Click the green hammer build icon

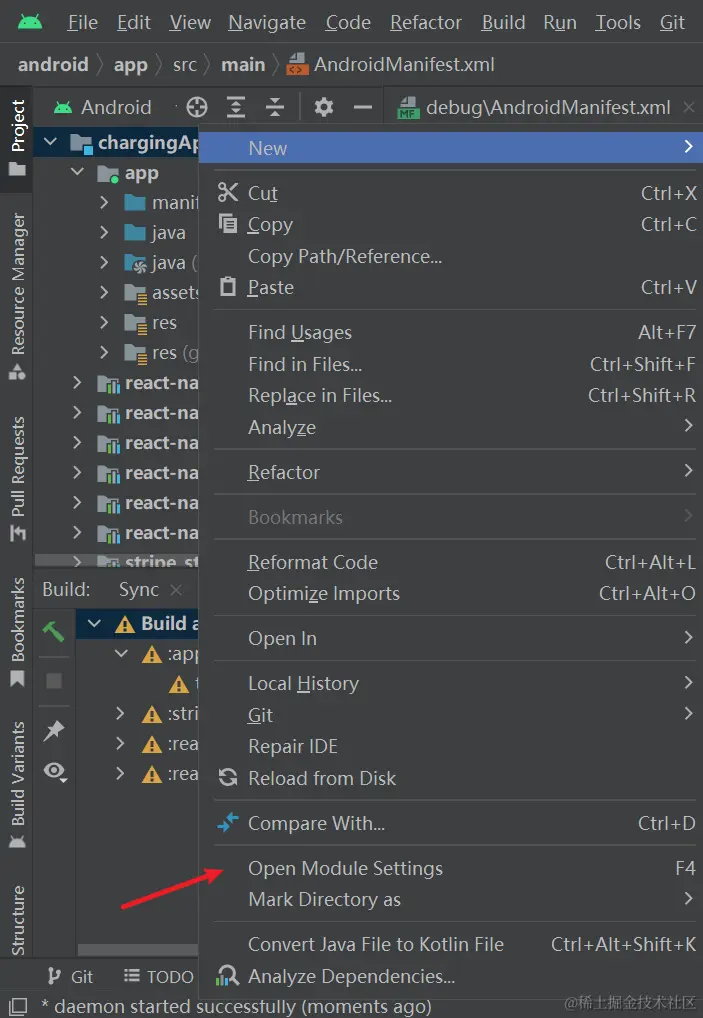point(54,631)
